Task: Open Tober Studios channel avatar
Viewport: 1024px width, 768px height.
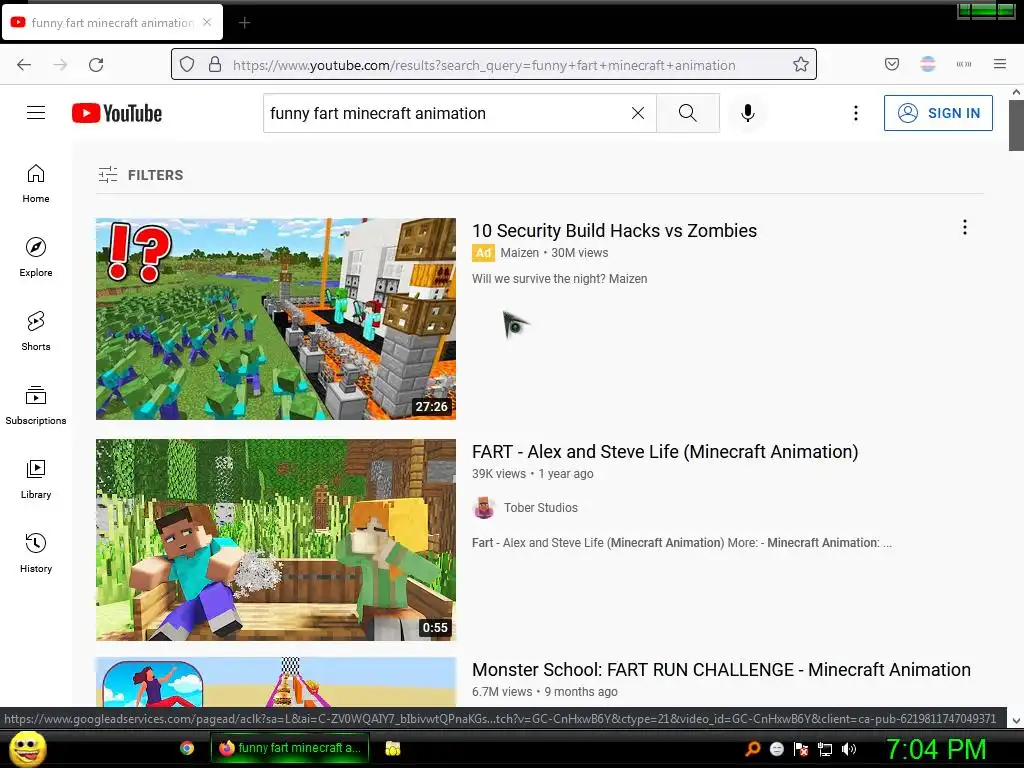Action: tap(483, 507)
